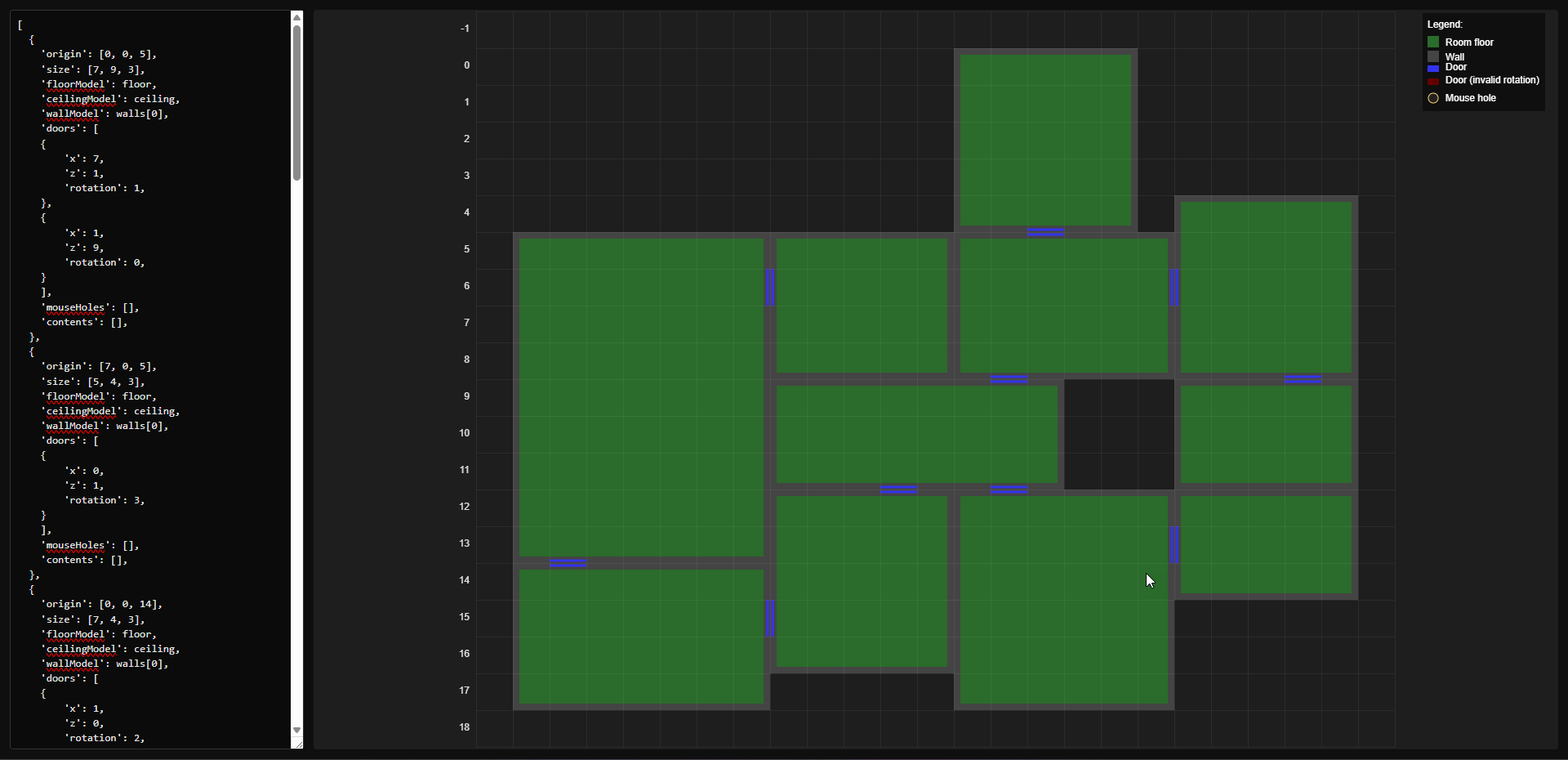1568x760 pixels.
Task: Click the empty dark gap enclosed by rooms
Action: point(1119,434)
